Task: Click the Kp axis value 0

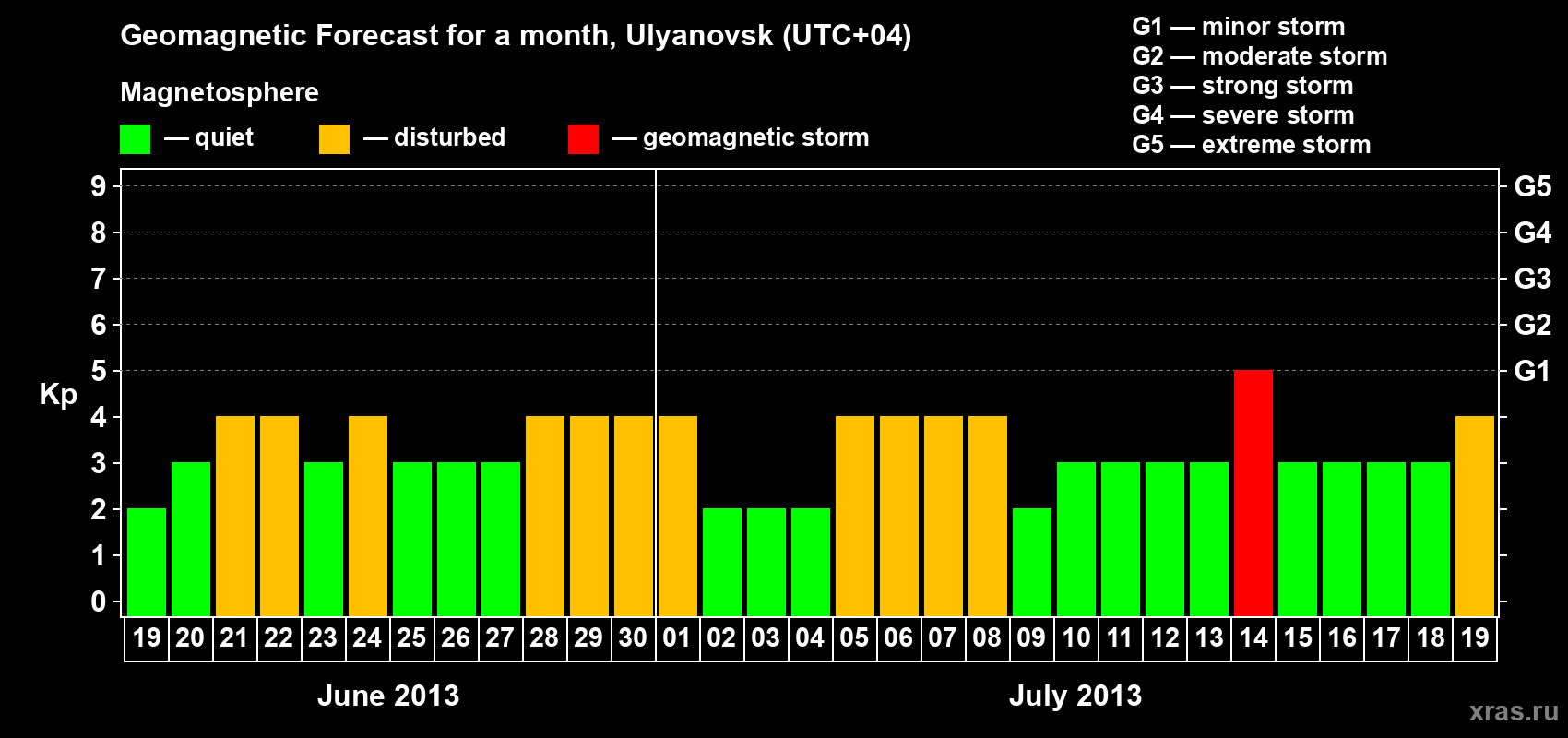Action: point(99,601)
